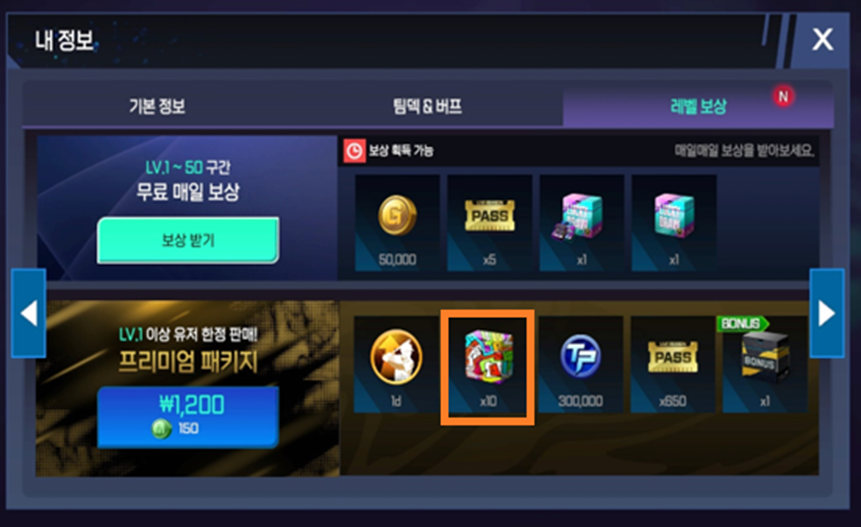Select the TP 300,000 reward icon
Screen dimensions: 861x527
pyautogui.click(x=580, y=364)
